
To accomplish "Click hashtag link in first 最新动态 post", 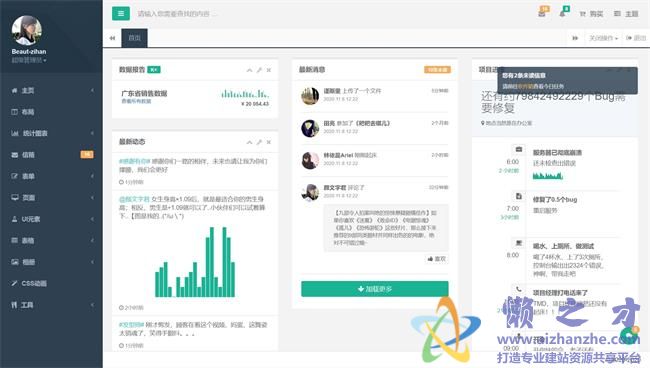I will pos(134,161).
